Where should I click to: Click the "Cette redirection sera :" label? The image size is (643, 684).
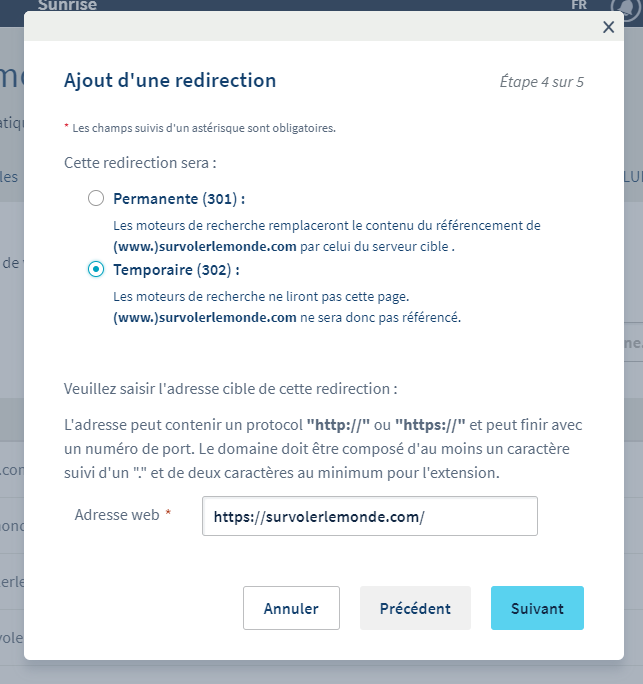(140, 162)
